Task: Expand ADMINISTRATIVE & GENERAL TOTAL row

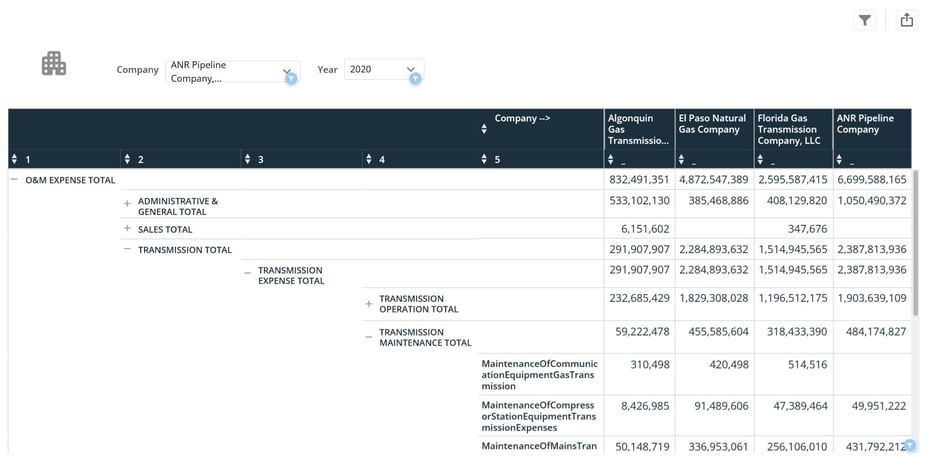Action: click(127, 203)
